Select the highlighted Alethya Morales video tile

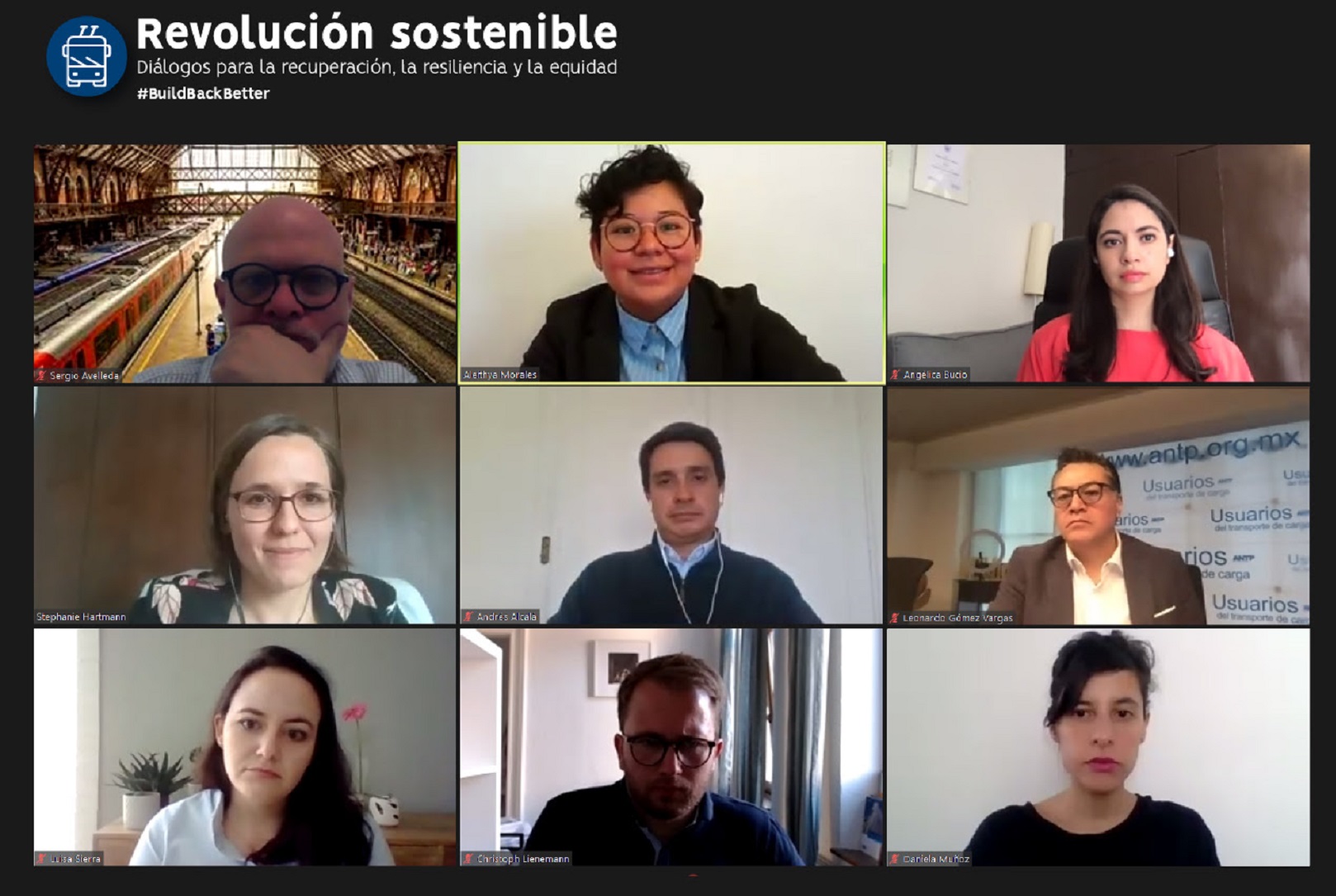click(x=671, y=263)
